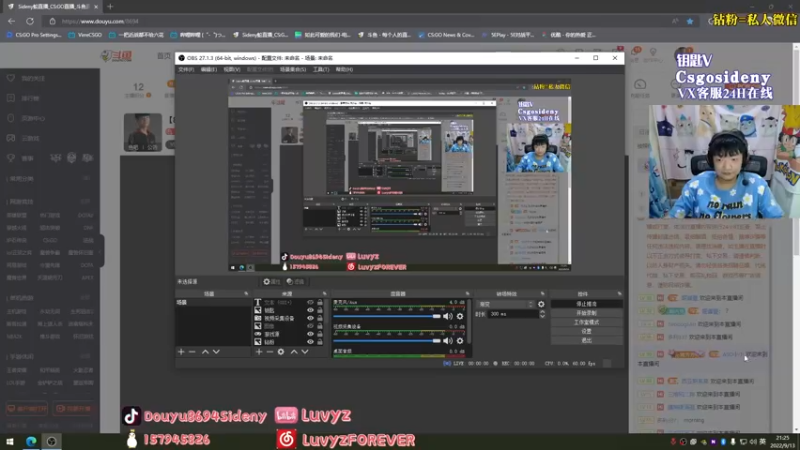Adjust the transition duration stepper arrows
800x450 pixels.
pyautogui.click(x=542, y=314)
